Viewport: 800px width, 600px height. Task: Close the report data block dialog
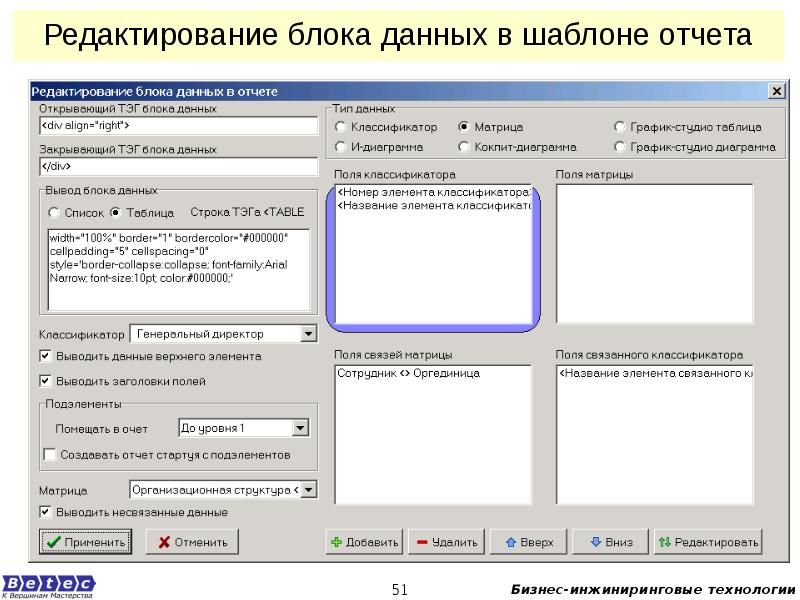click(776, 91)
